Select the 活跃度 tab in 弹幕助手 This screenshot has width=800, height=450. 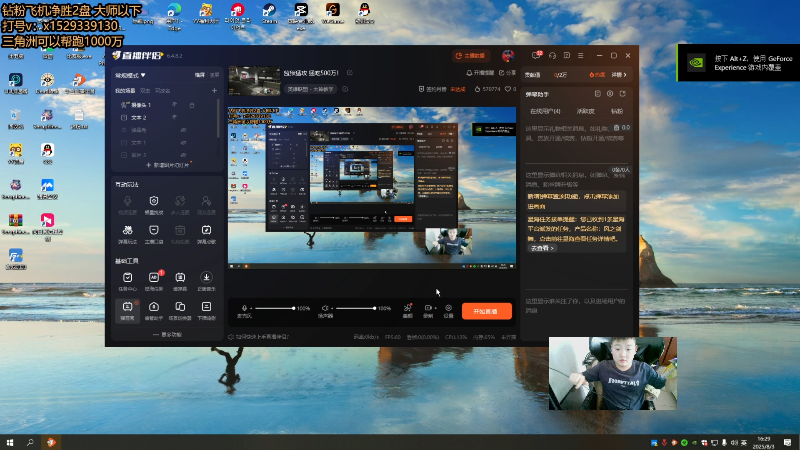point(585,111)
